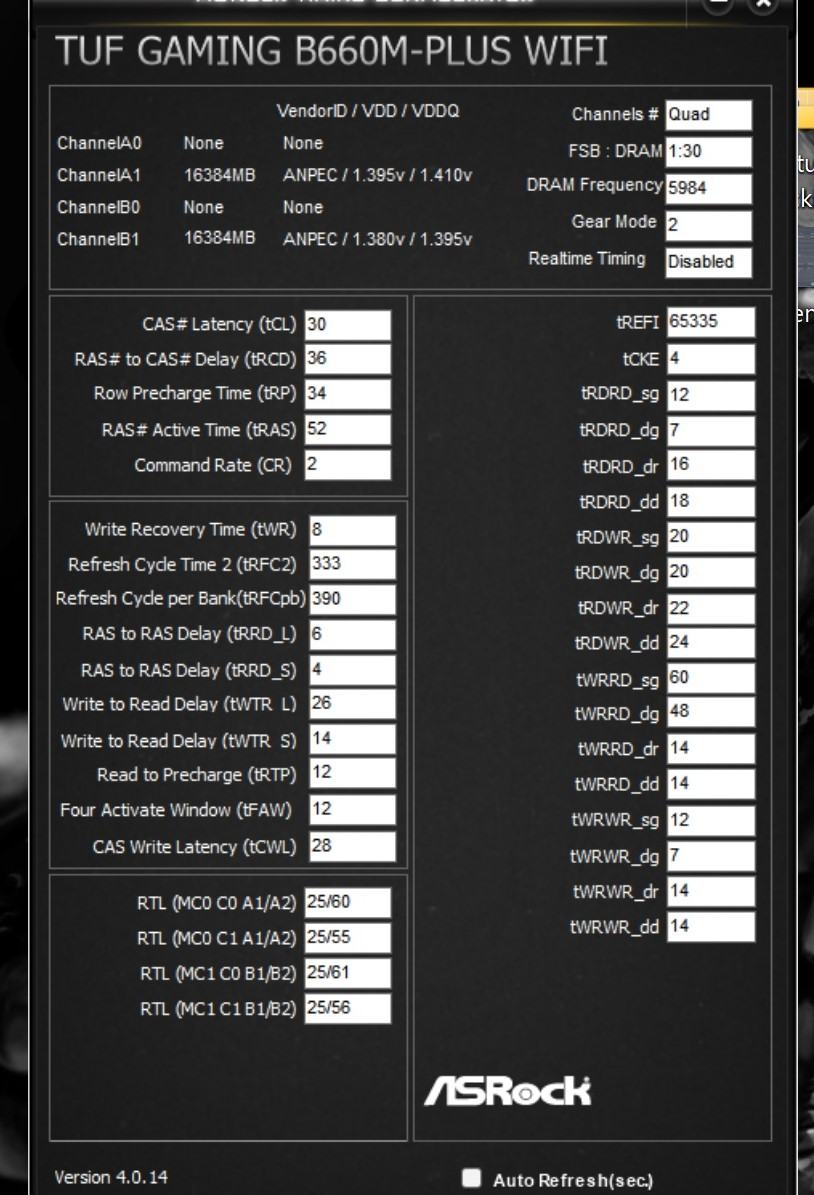The height and width of the screenshot is (1195, 814).
Task: Select the tRAS value field showing 52
Action: 348,430
